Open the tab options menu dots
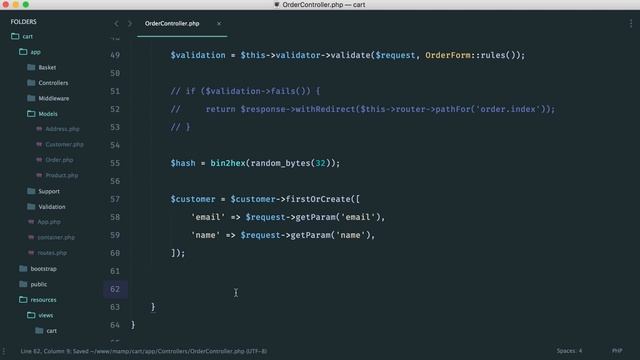Viewport: 640px width, 360px height. (631, 24)
